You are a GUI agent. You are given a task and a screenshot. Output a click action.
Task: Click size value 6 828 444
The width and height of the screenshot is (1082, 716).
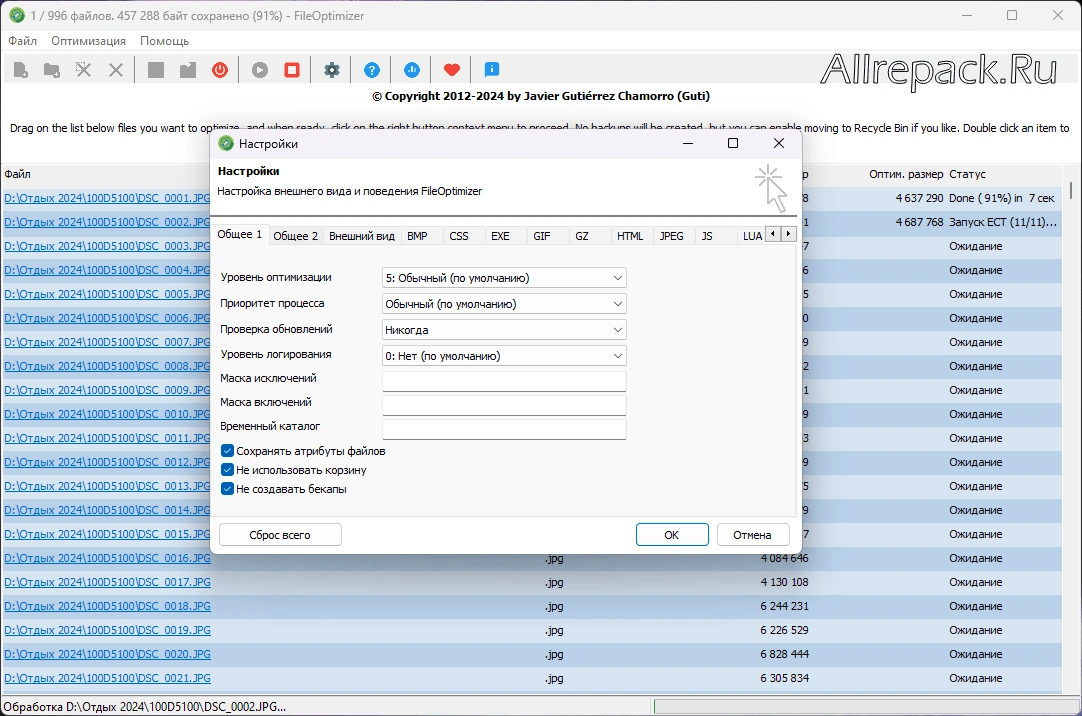(x=785, y=654)
